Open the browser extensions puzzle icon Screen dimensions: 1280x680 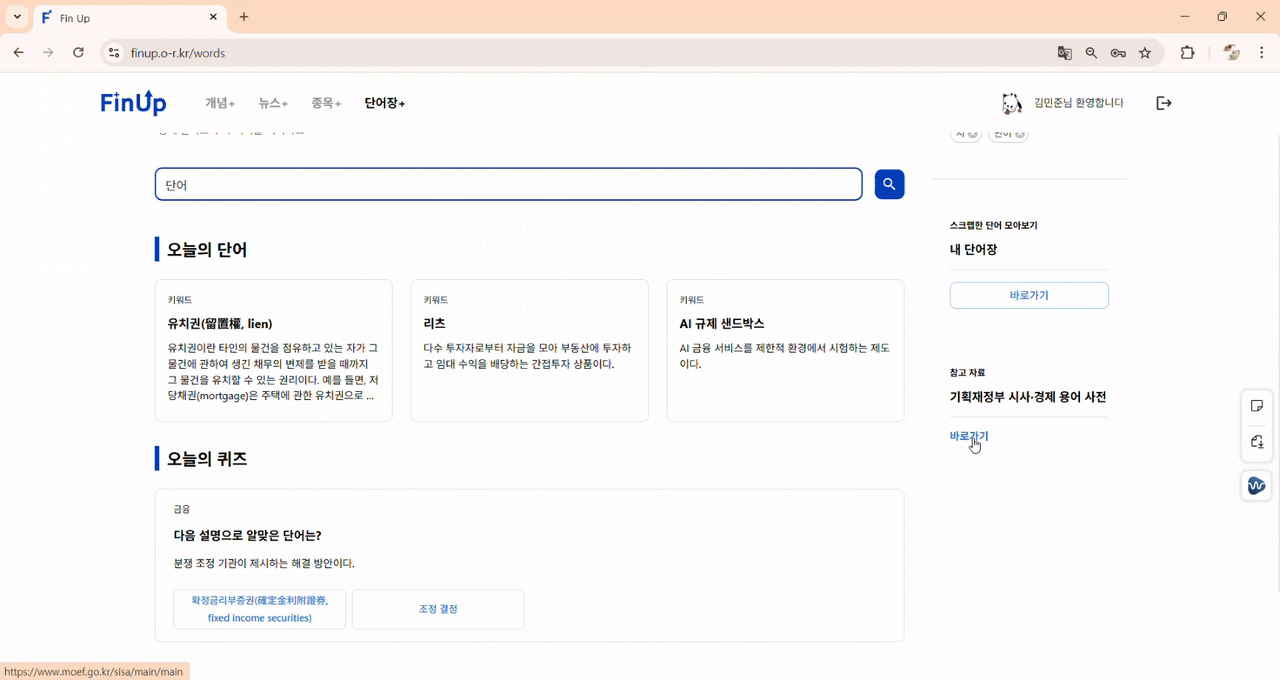(1187, 52)
